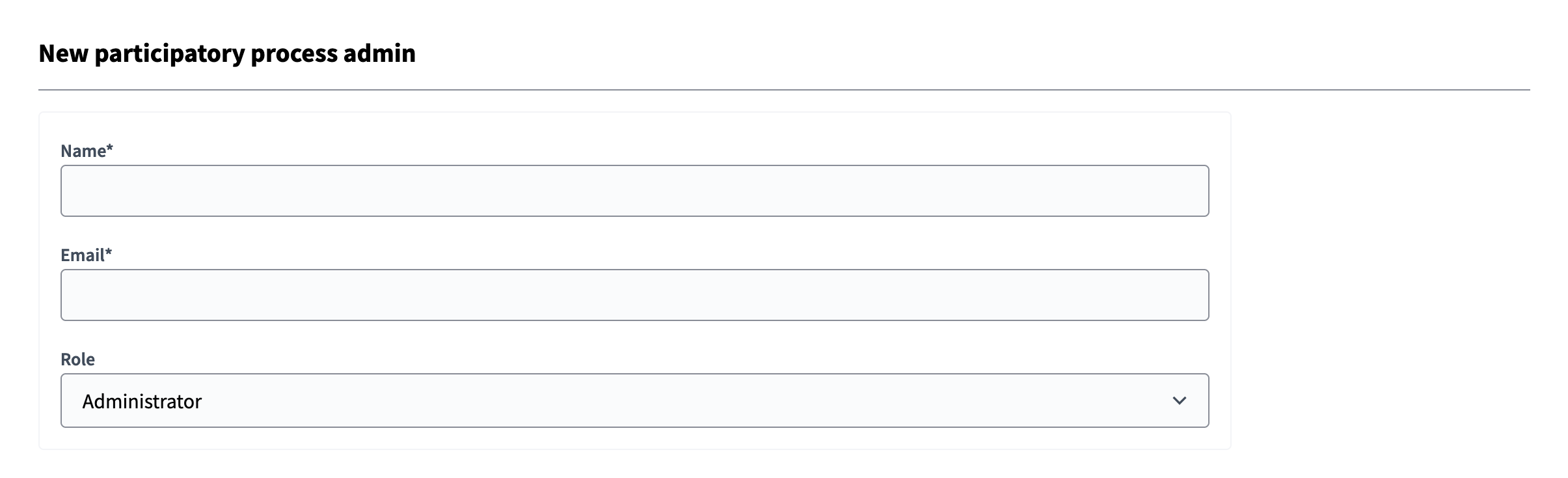Select the Administrator role value text

pyautogui.click(x=142, y=401)
